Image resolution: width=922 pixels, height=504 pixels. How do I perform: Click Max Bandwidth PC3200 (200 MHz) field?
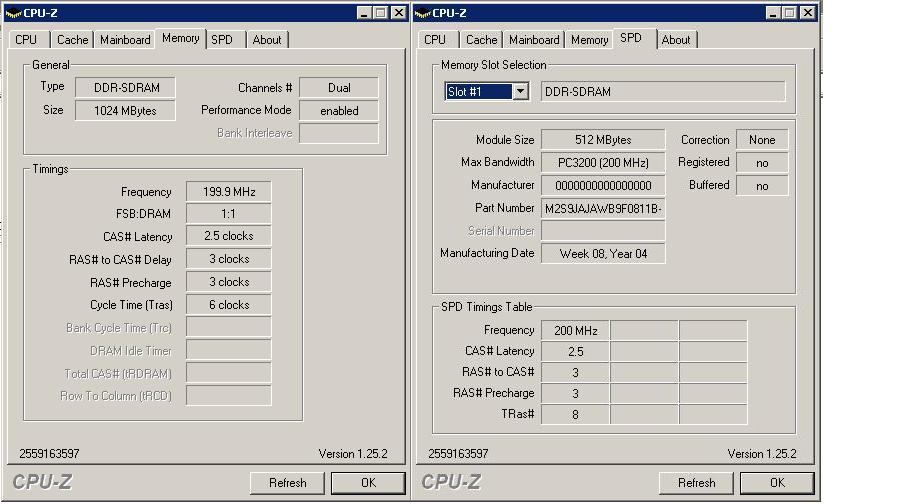click(x=603, y=162)
